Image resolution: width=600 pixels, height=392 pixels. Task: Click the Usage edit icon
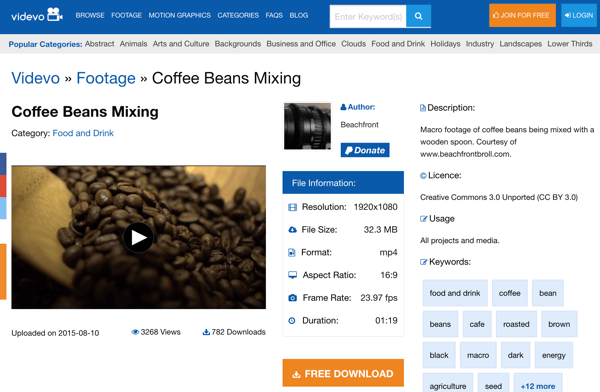click(x=424, y=219)
